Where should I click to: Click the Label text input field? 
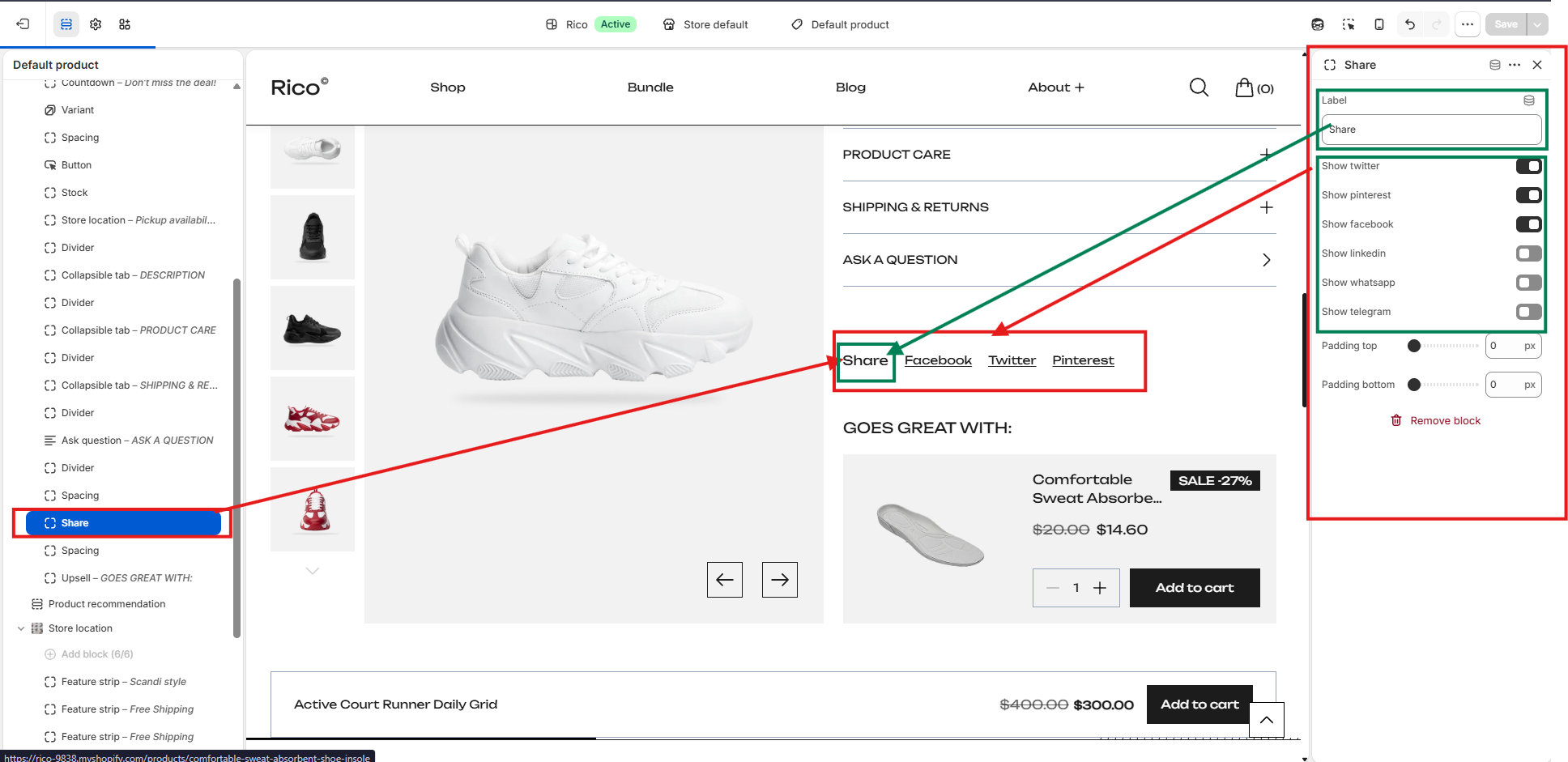[1431, 130]
